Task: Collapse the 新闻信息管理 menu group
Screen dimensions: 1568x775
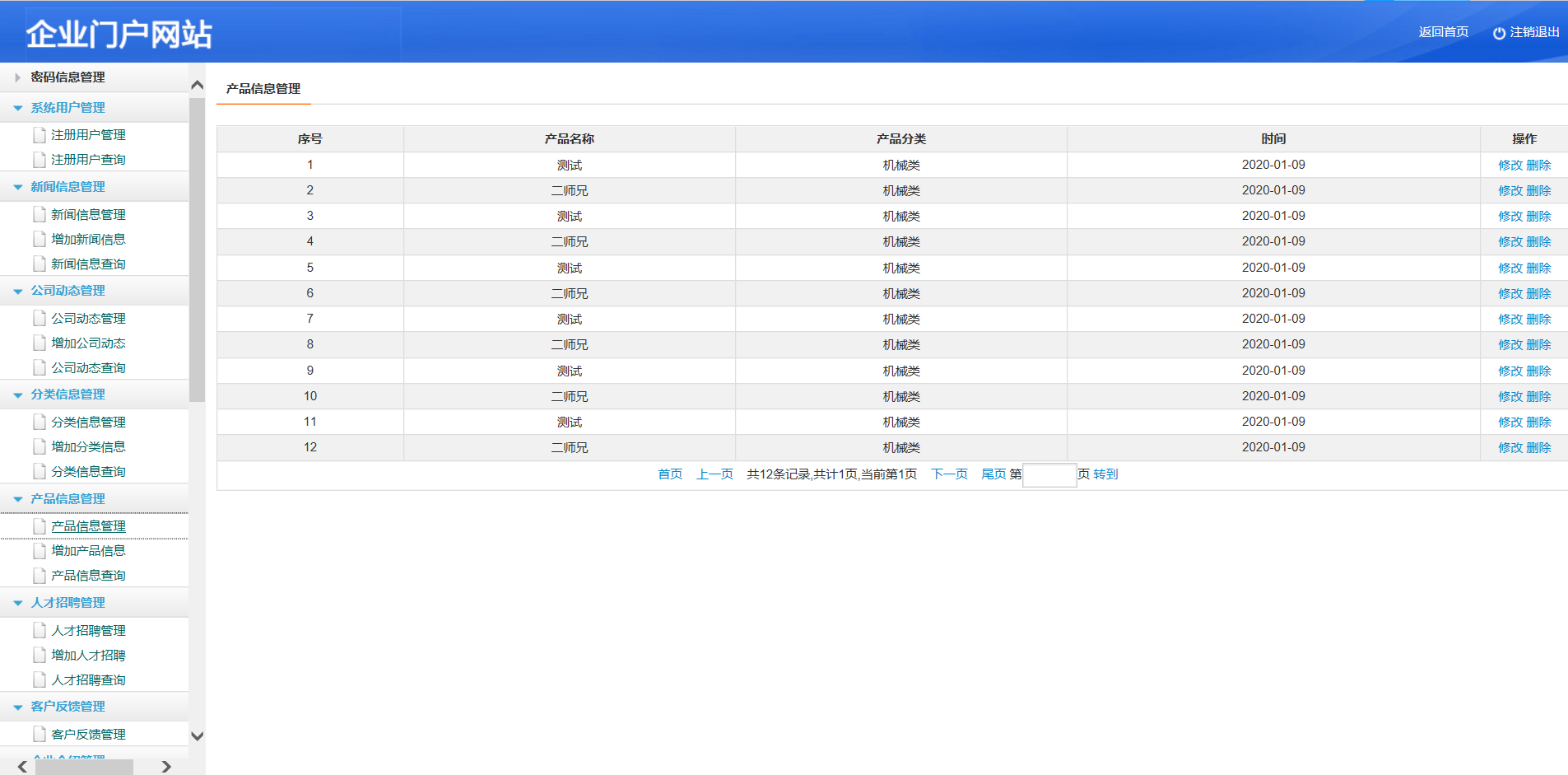Action: tap(17, 187)
